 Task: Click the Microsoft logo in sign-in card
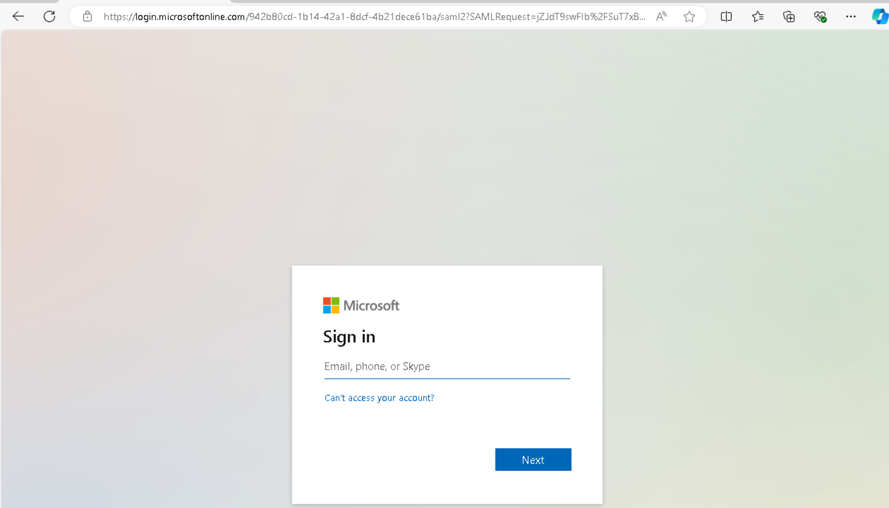point(361,306)
